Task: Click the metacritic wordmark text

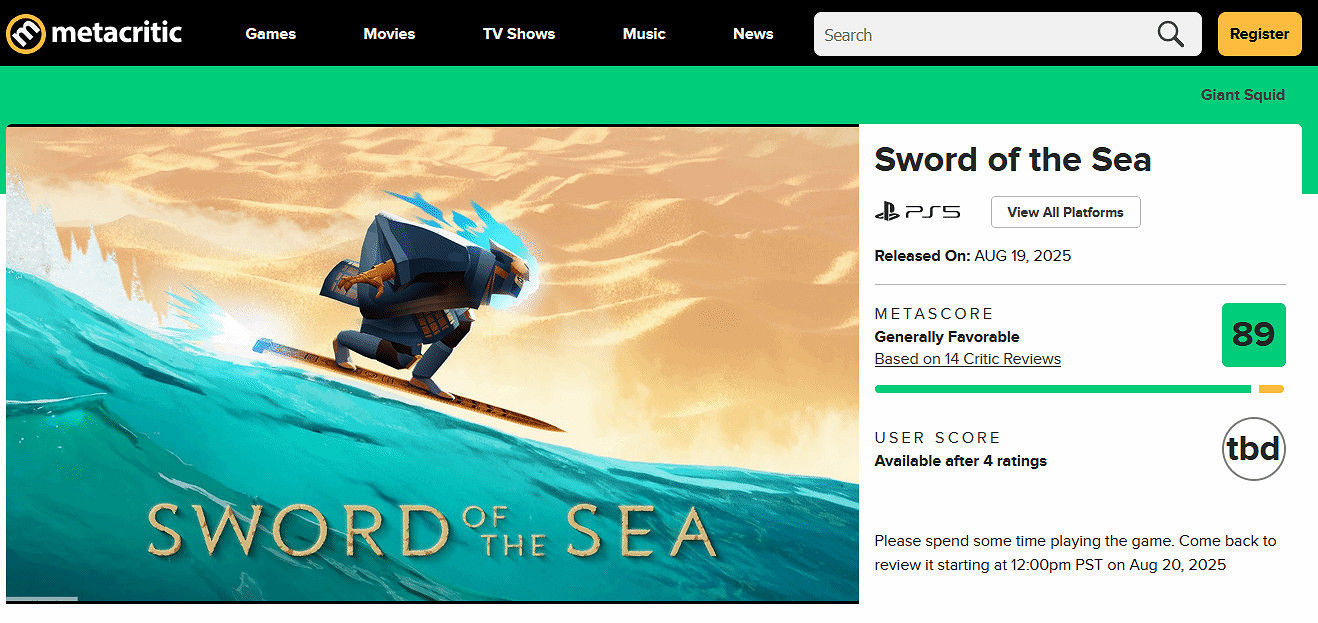Action: [117, 33]
